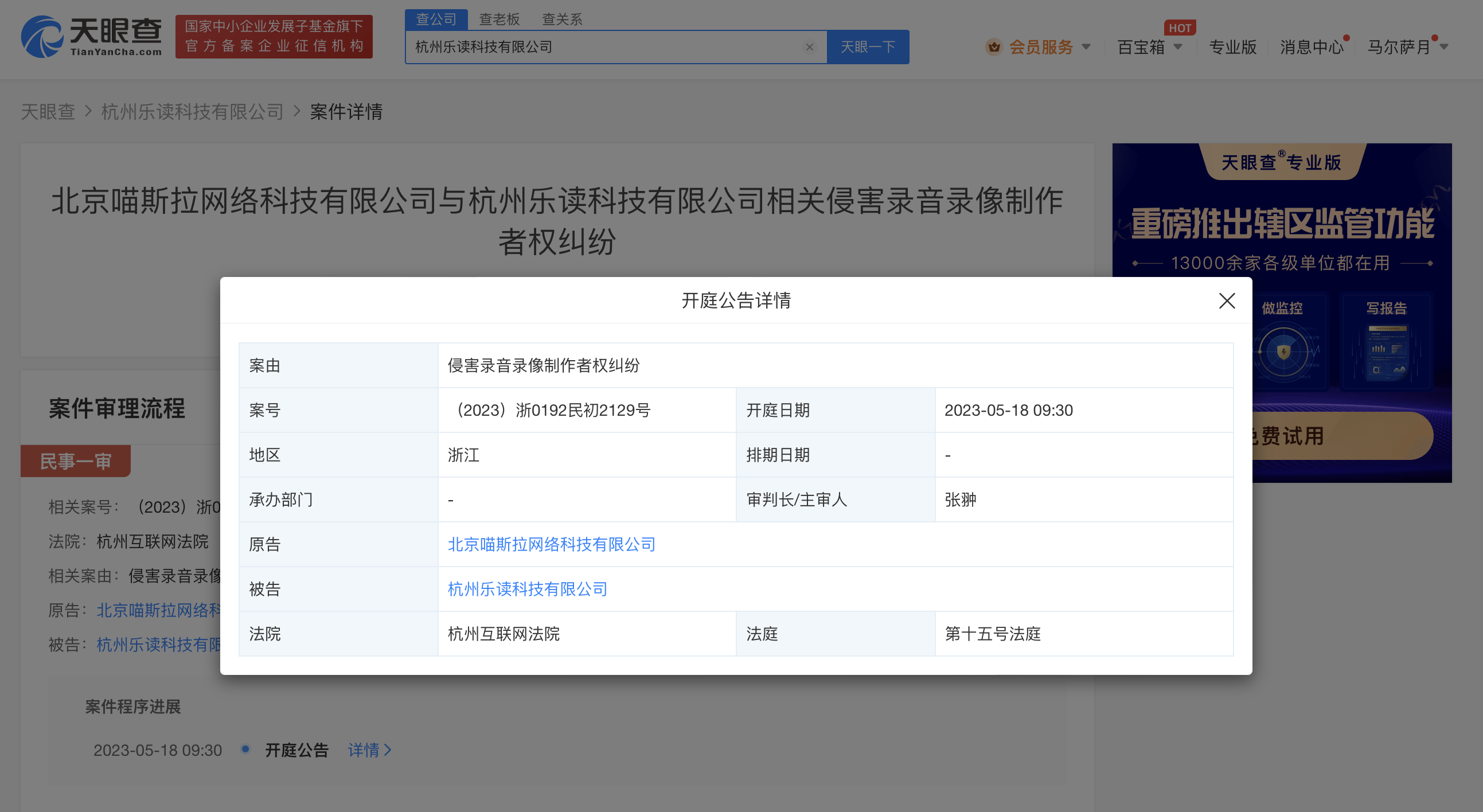Expand the 会员服务 dropdown arrow

click(x=1086, y=47)
